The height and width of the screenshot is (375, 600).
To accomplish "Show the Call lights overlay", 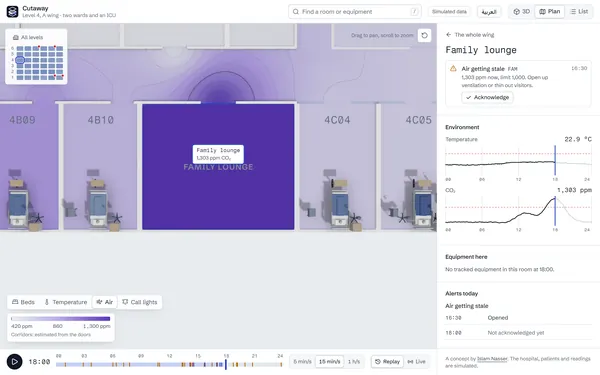I will coord(140,302).
